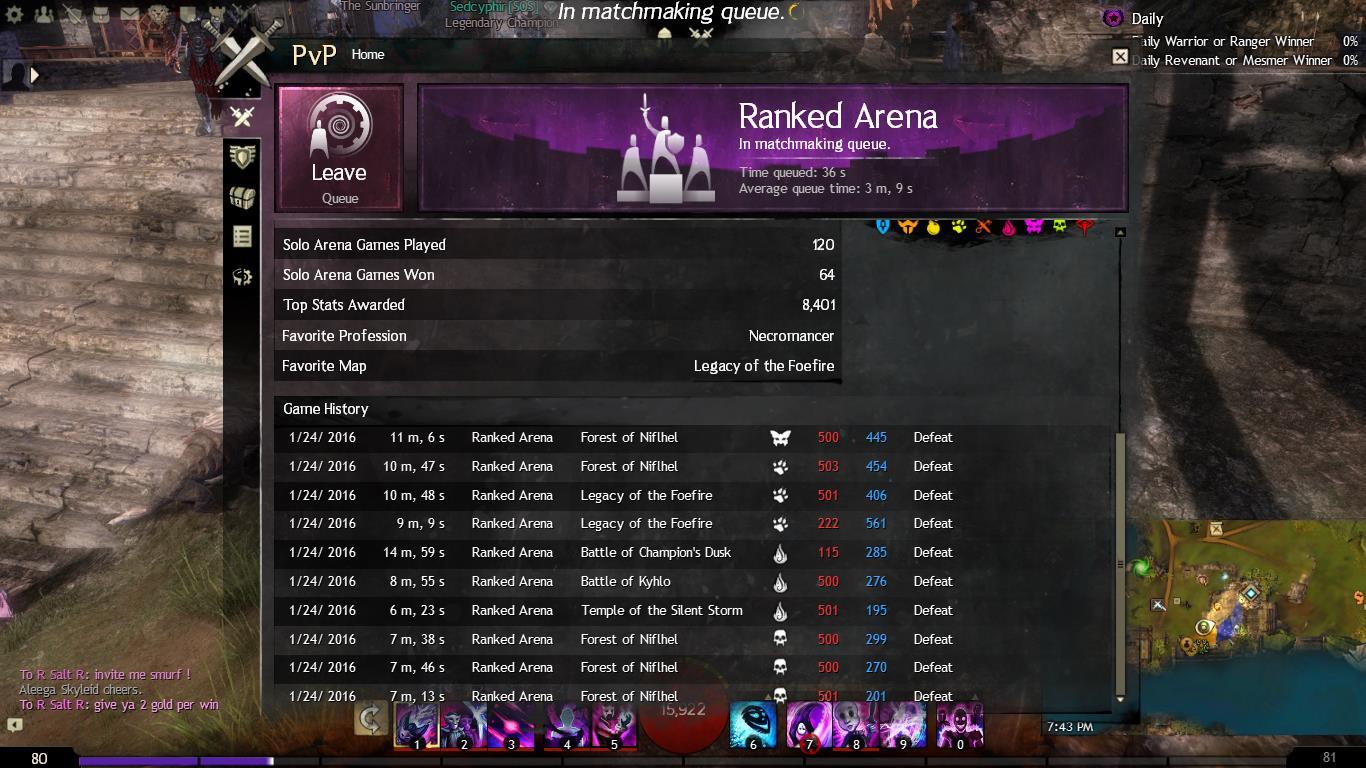
Task: Click scroll up arrow of stats panel
Action: tap(1120, 232)
